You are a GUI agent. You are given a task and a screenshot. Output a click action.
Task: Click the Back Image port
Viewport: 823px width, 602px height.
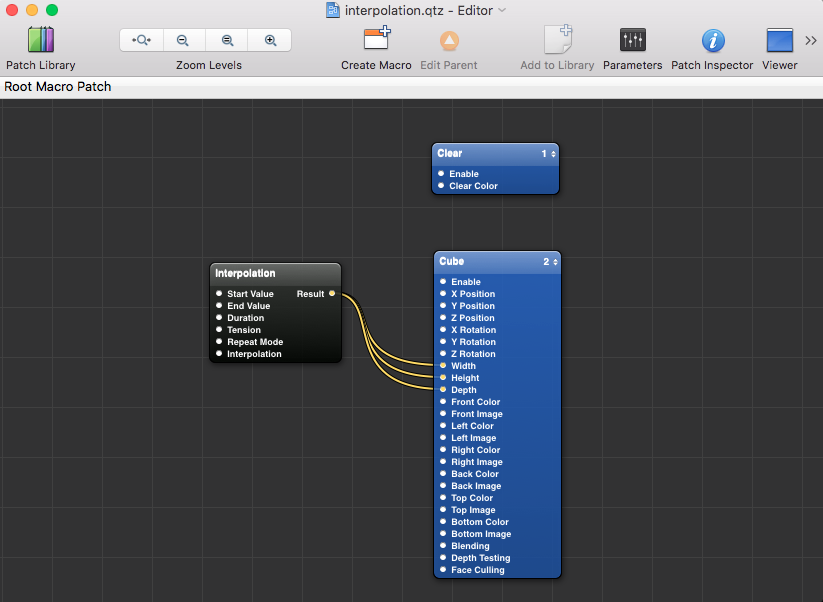tap(443, 485)
